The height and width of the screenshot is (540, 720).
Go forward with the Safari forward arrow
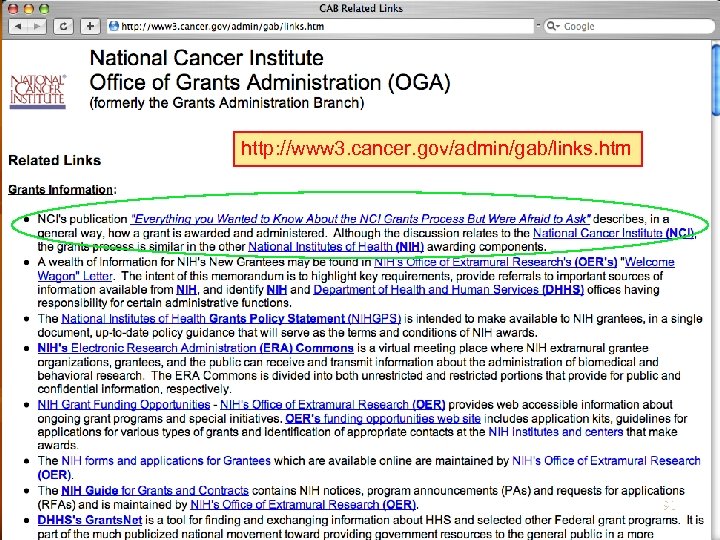tap(36, 26)
